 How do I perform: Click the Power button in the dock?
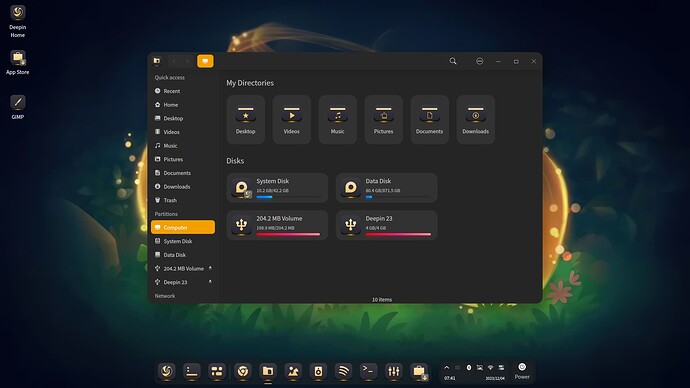coord(522,371)
